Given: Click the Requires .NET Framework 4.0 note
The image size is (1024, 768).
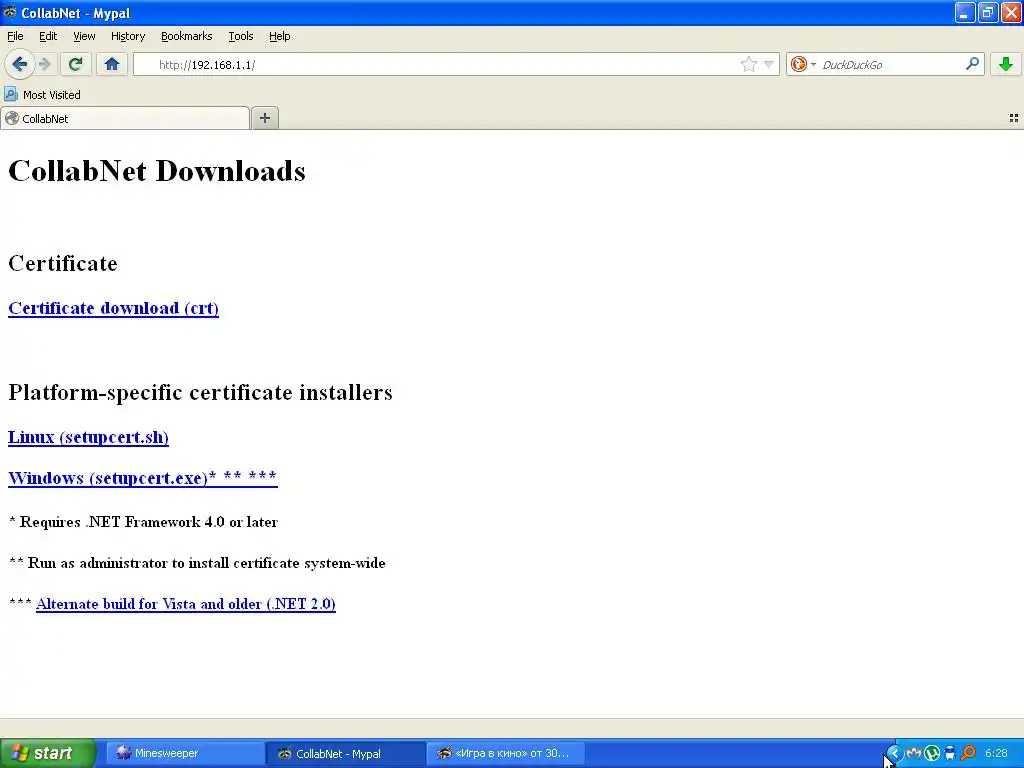Looking at the screenshot, I should click(143, 522).
